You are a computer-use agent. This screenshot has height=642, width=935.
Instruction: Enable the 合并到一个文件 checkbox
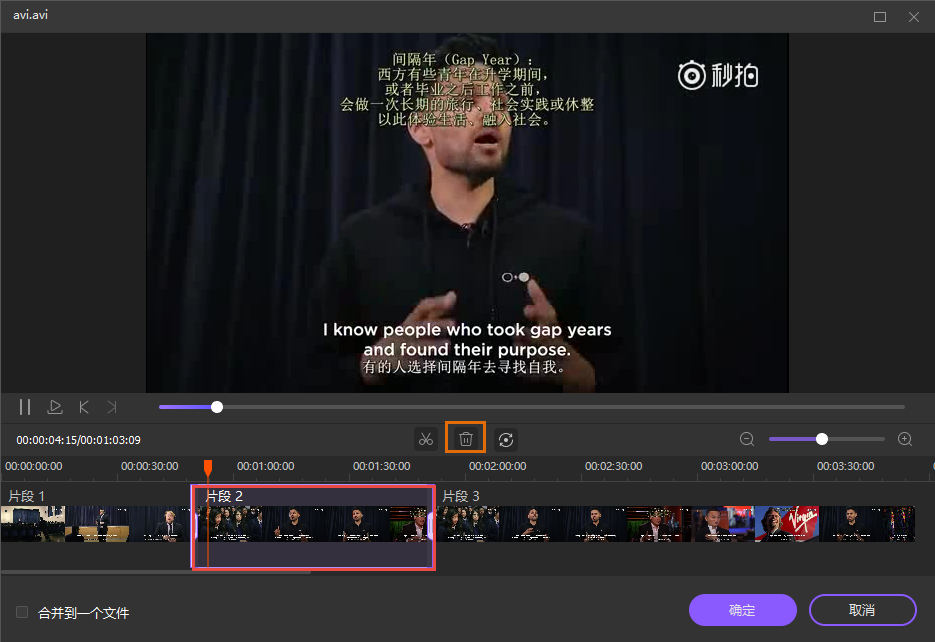click(22, 612)
